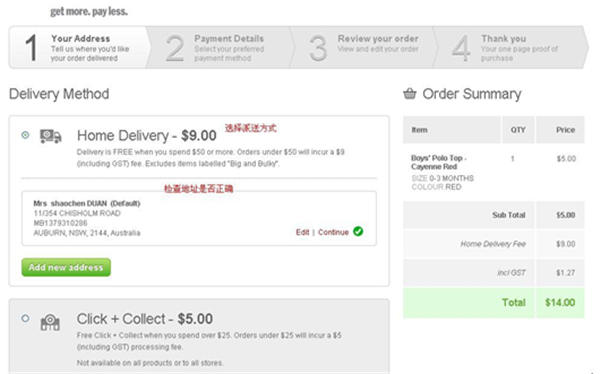The image size is (600, 374).
Task: Click the store collect icon
Action: point(50,322)
